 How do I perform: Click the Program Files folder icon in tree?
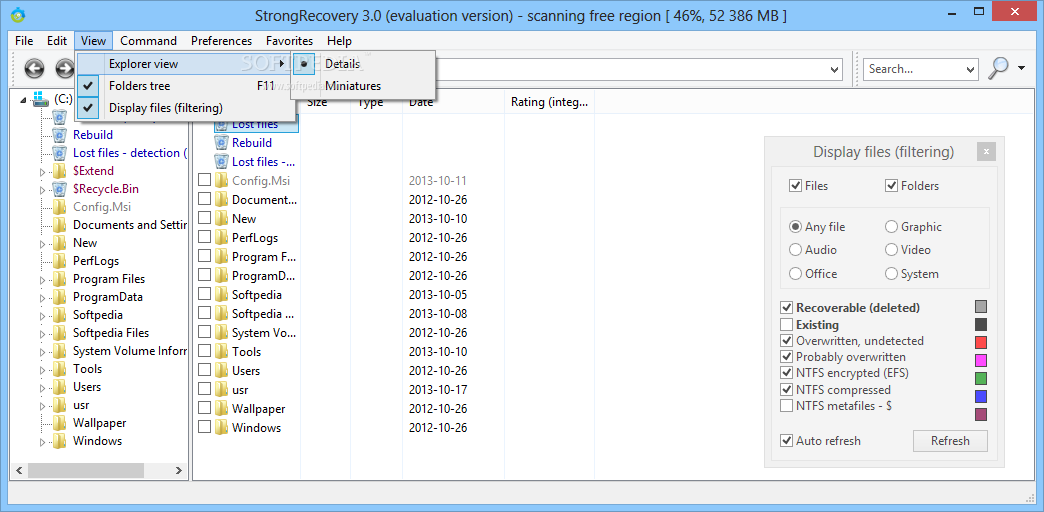coord(59,279)
